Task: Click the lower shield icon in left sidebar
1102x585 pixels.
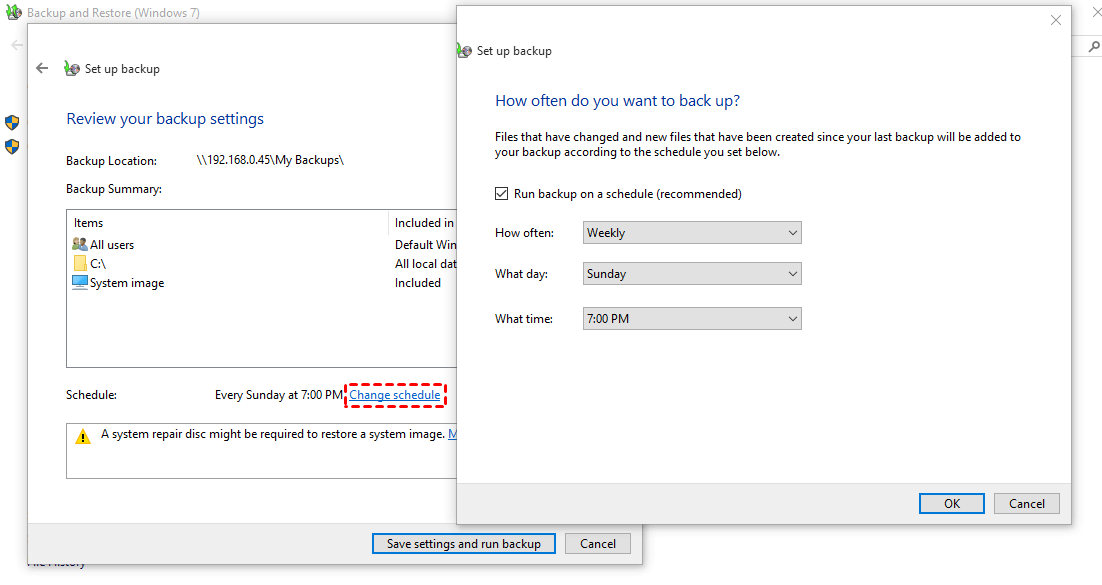Action: pyautogui.click(x=12, y=147)
